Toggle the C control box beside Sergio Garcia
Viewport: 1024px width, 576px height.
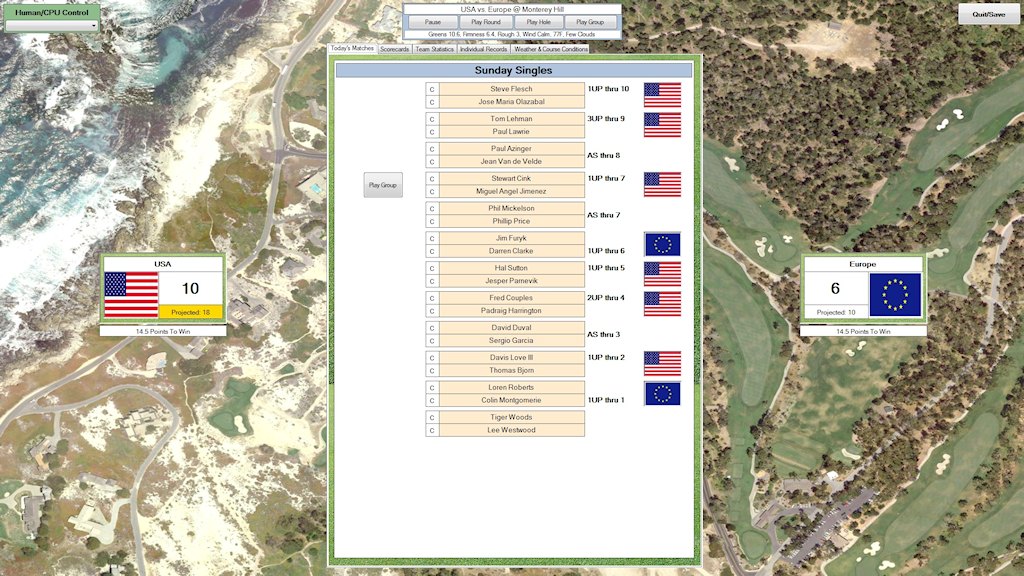432,341
